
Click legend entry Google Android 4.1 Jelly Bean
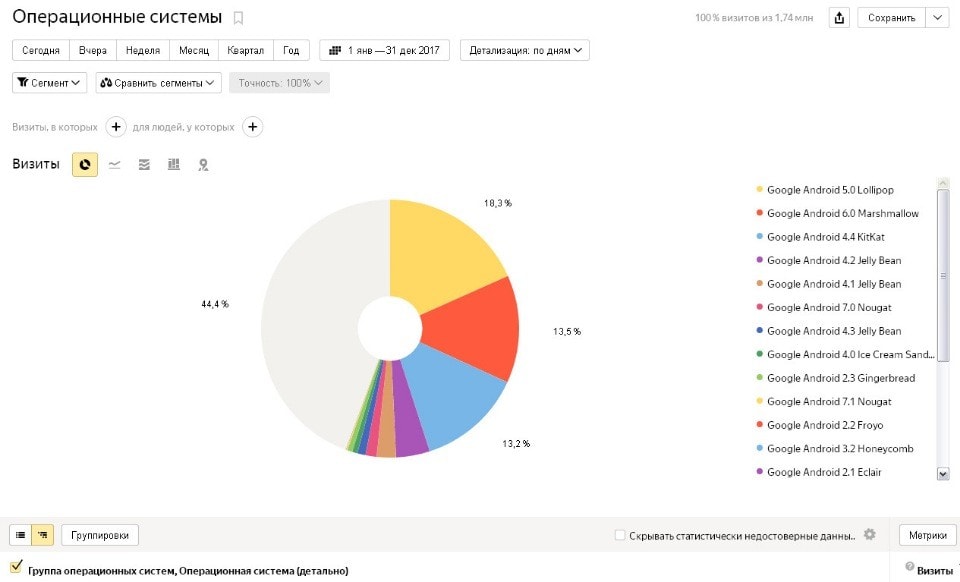point(834,284)
